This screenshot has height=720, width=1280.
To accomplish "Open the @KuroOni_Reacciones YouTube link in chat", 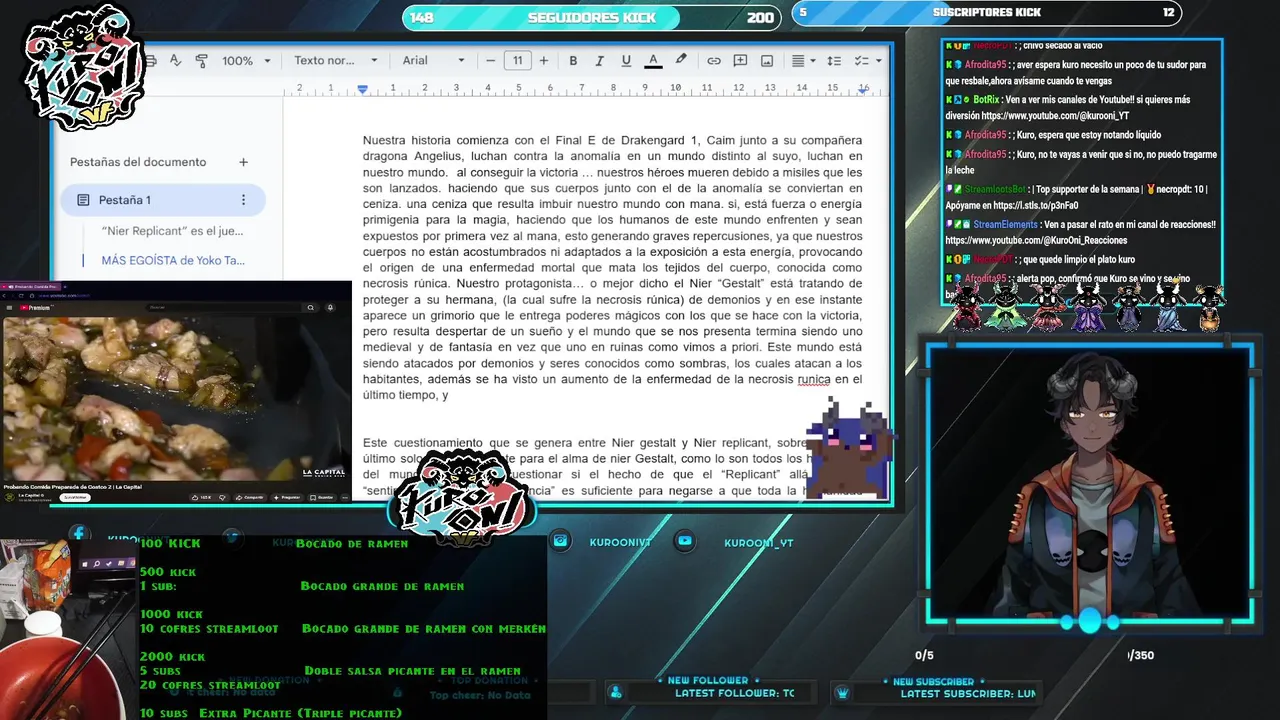I will pos(1036,240).
